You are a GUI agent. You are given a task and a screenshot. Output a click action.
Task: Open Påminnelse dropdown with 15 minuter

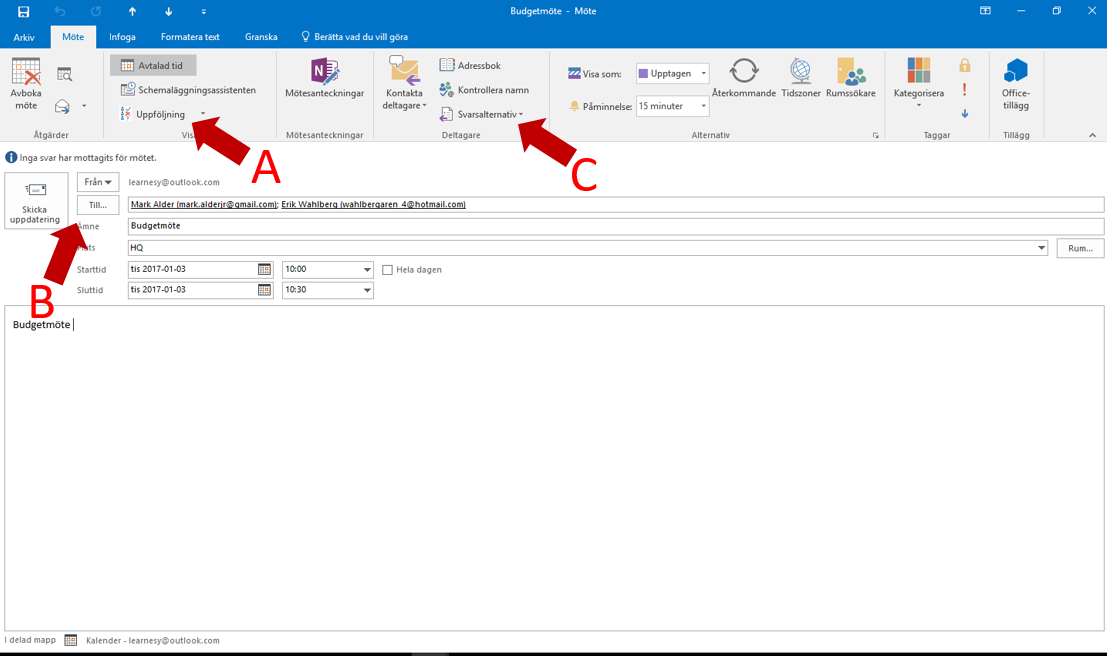[673, 106]
